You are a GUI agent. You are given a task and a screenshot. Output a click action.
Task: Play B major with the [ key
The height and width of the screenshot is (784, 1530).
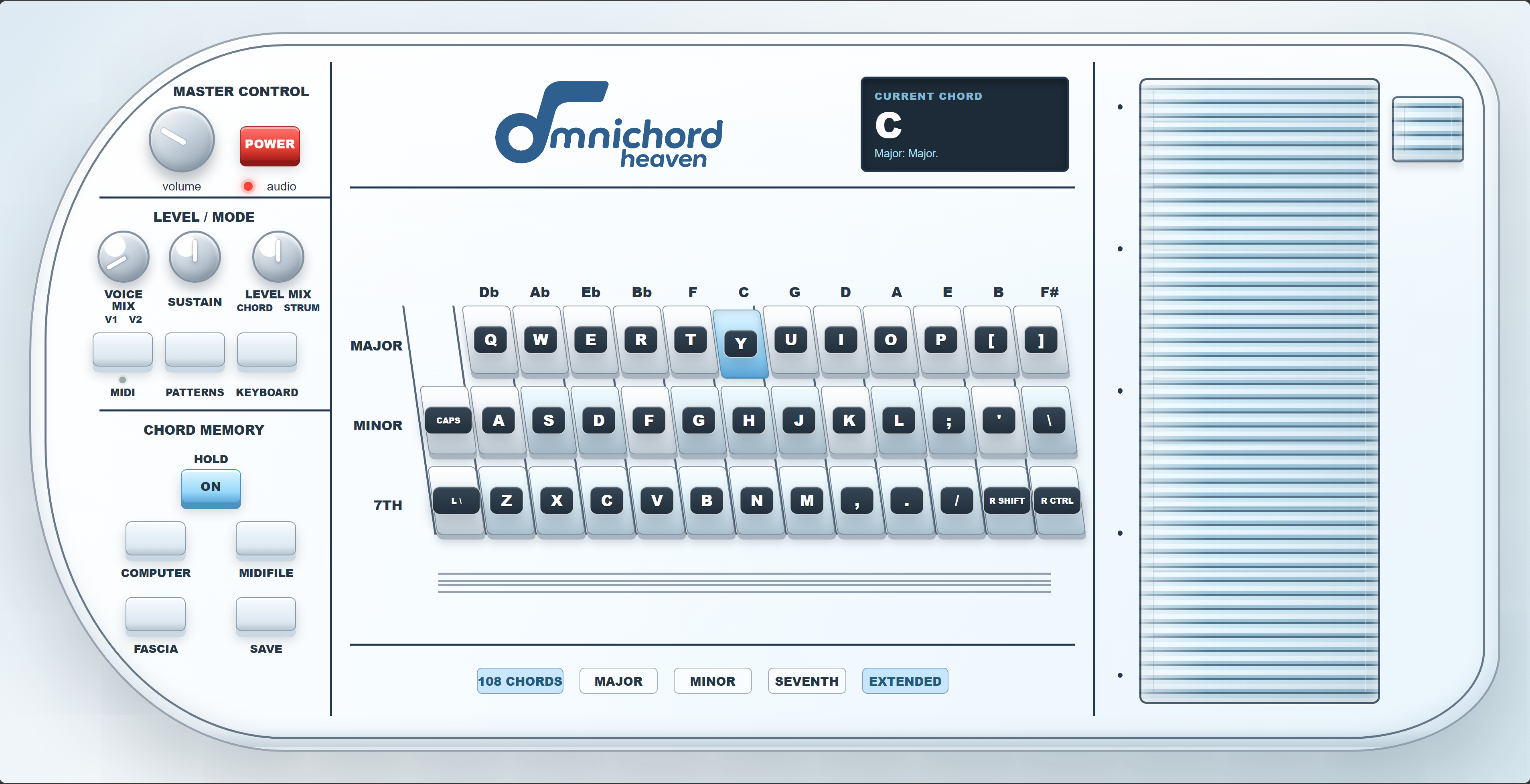[991, 341]
